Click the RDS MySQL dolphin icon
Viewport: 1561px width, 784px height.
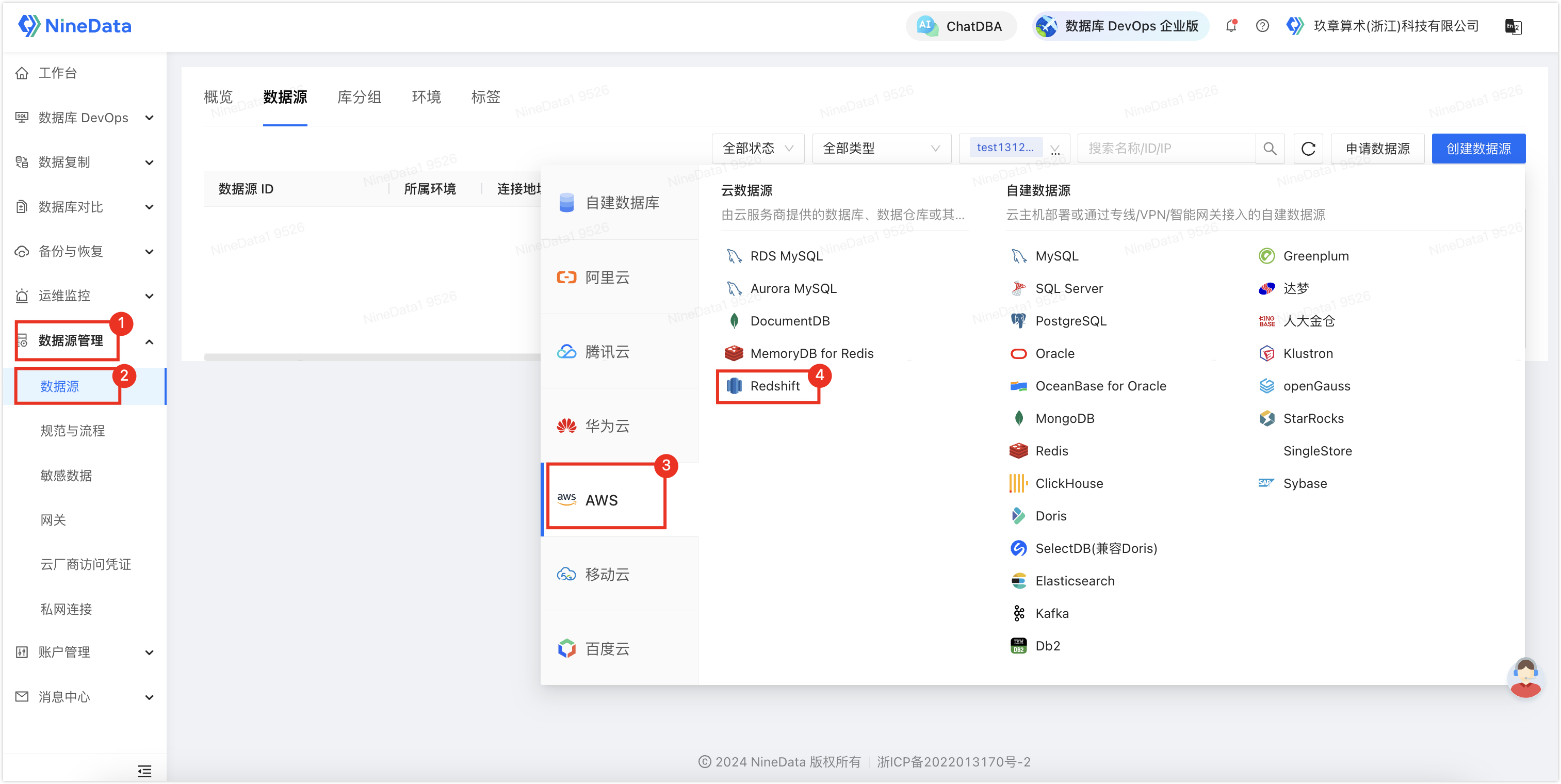point(734,256)
